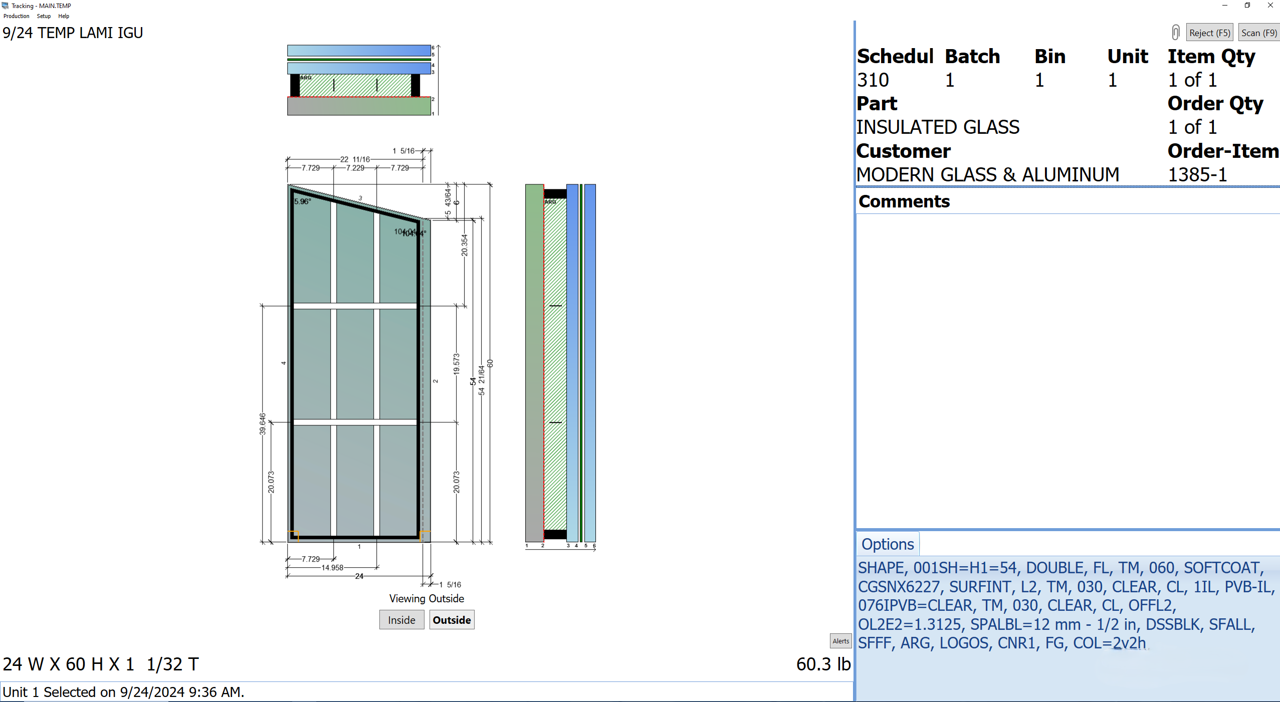
Task: Click the Tracking application icon in title bar
Action: pyautogui.click(x=6, y=5)
